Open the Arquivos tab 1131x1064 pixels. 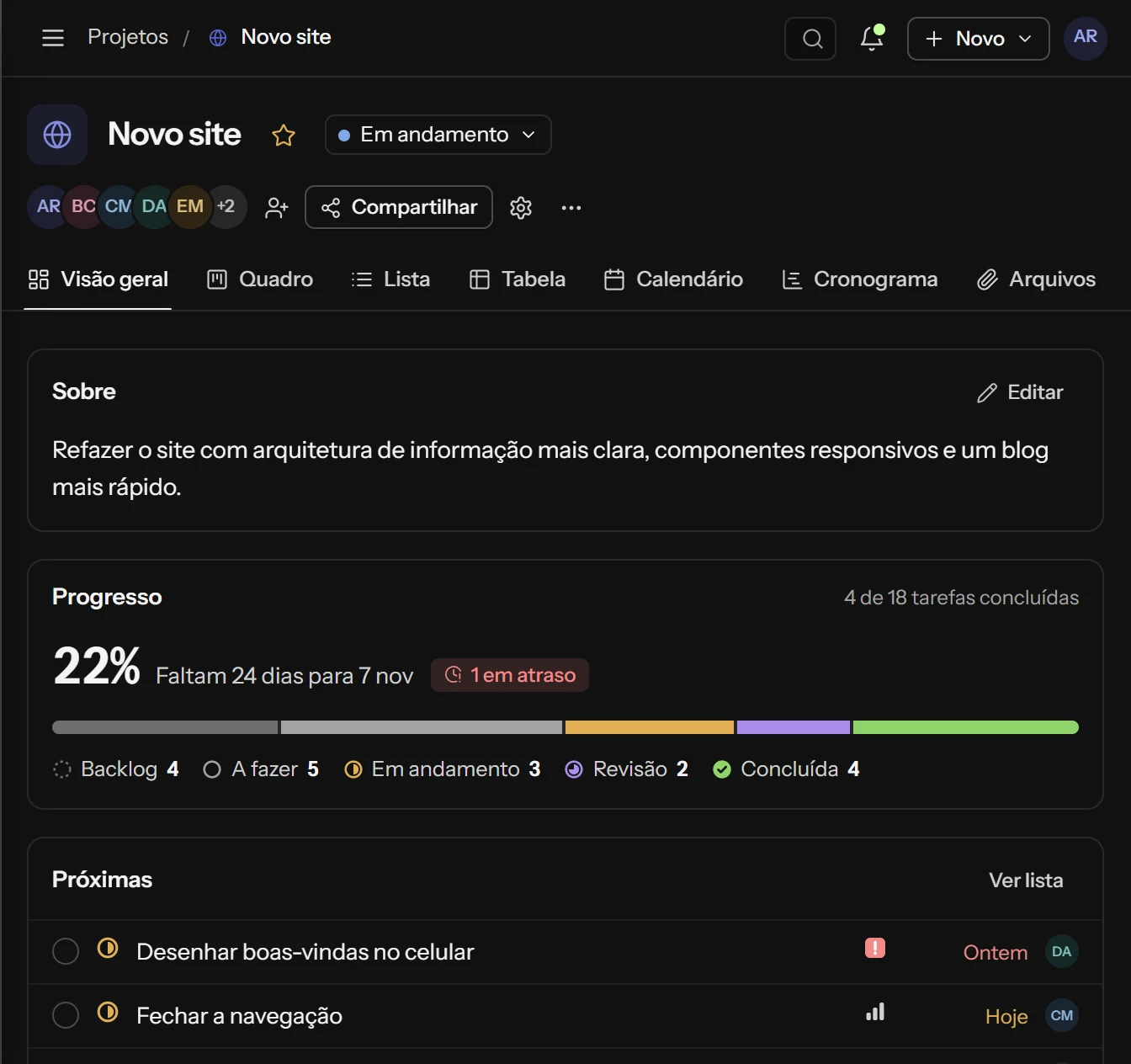[x=1036, y=279]
